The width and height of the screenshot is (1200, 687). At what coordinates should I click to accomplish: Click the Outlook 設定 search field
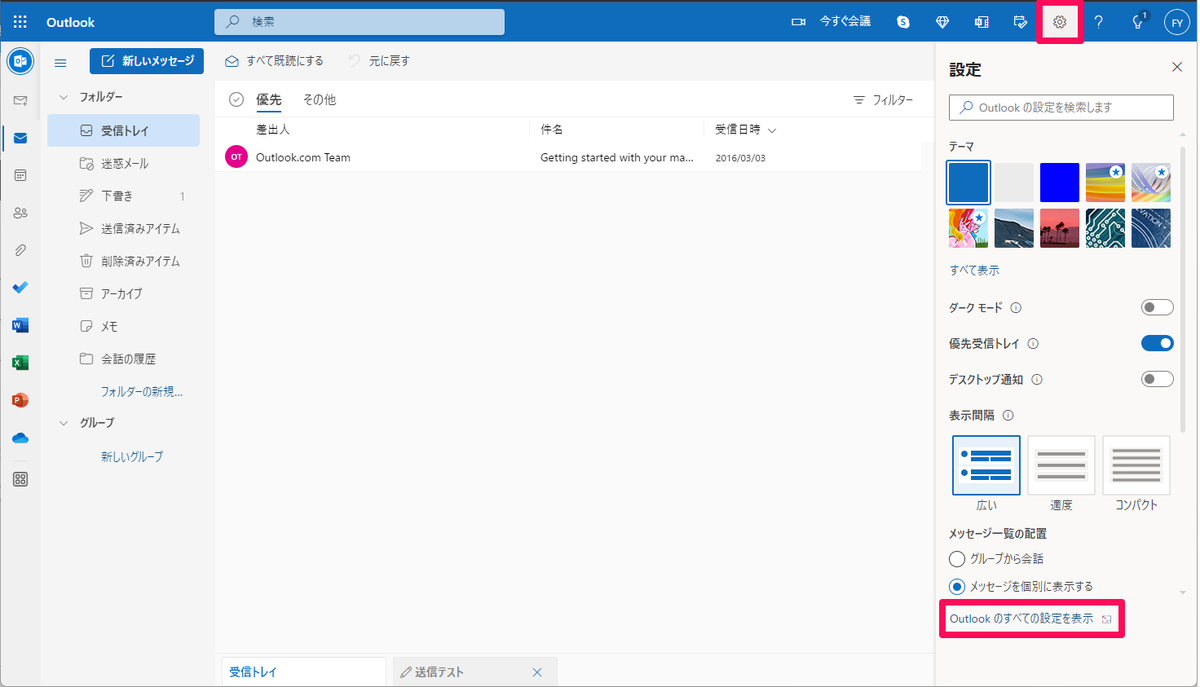click(1061, 107)
